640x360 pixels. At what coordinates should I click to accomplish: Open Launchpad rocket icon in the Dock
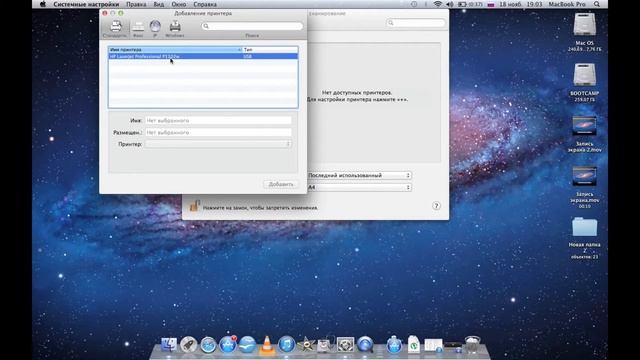188,345
